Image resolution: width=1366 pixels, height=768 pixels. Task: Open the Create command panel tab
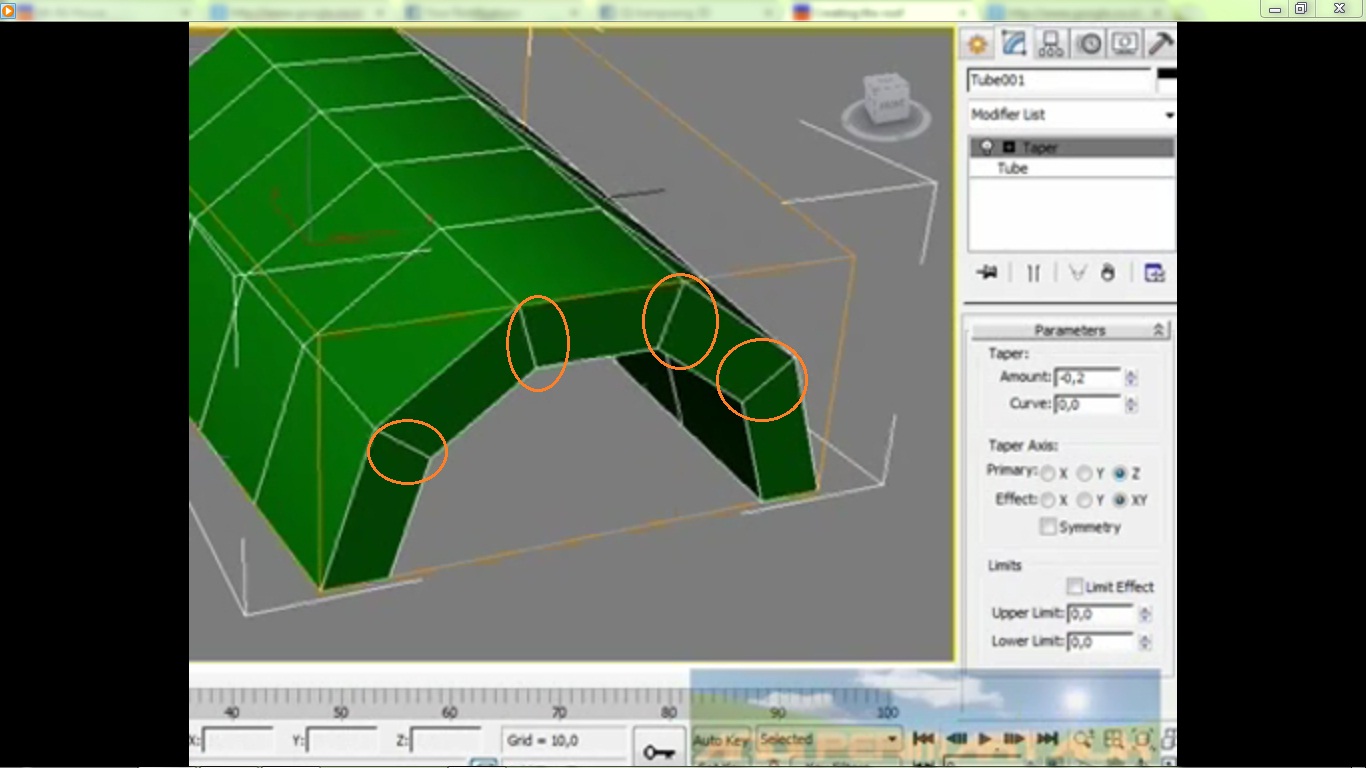(x=977, y=44)
